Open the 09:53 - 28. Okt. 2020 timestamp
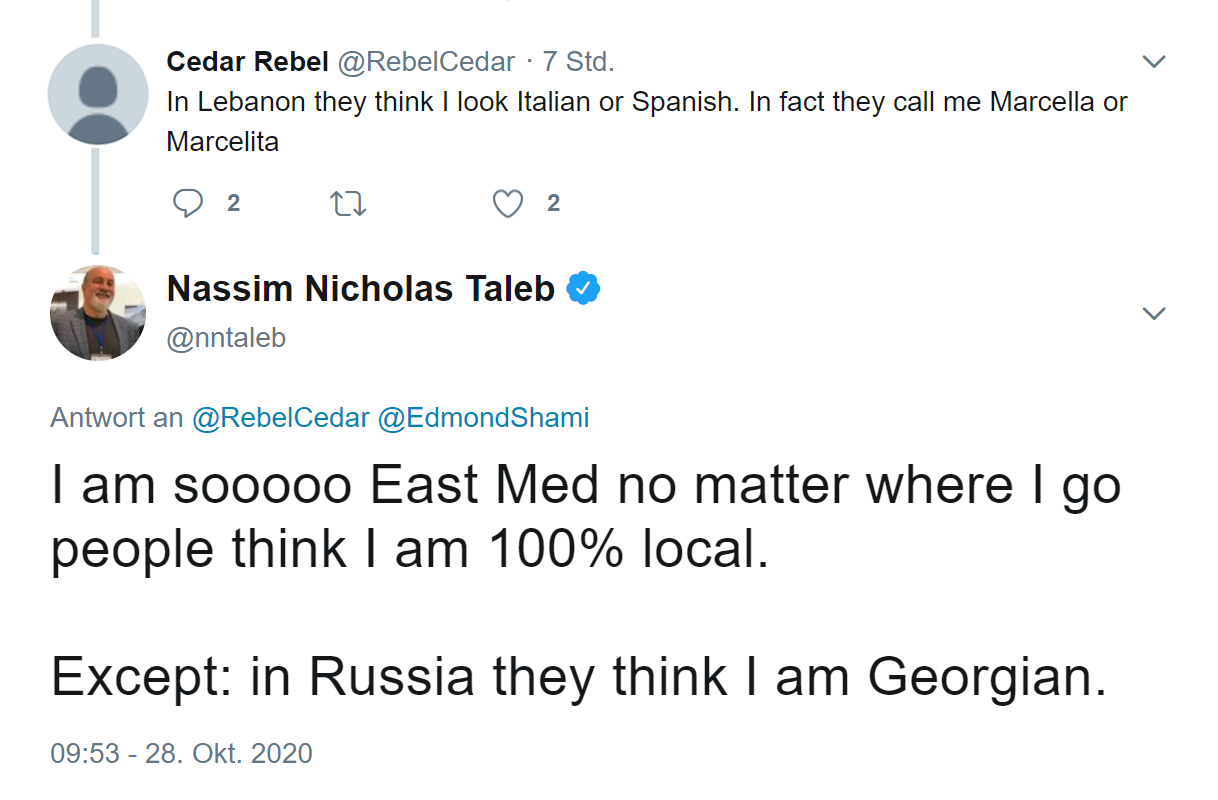The width and height of the screenshot is (1218, 800). coord(181,753)
